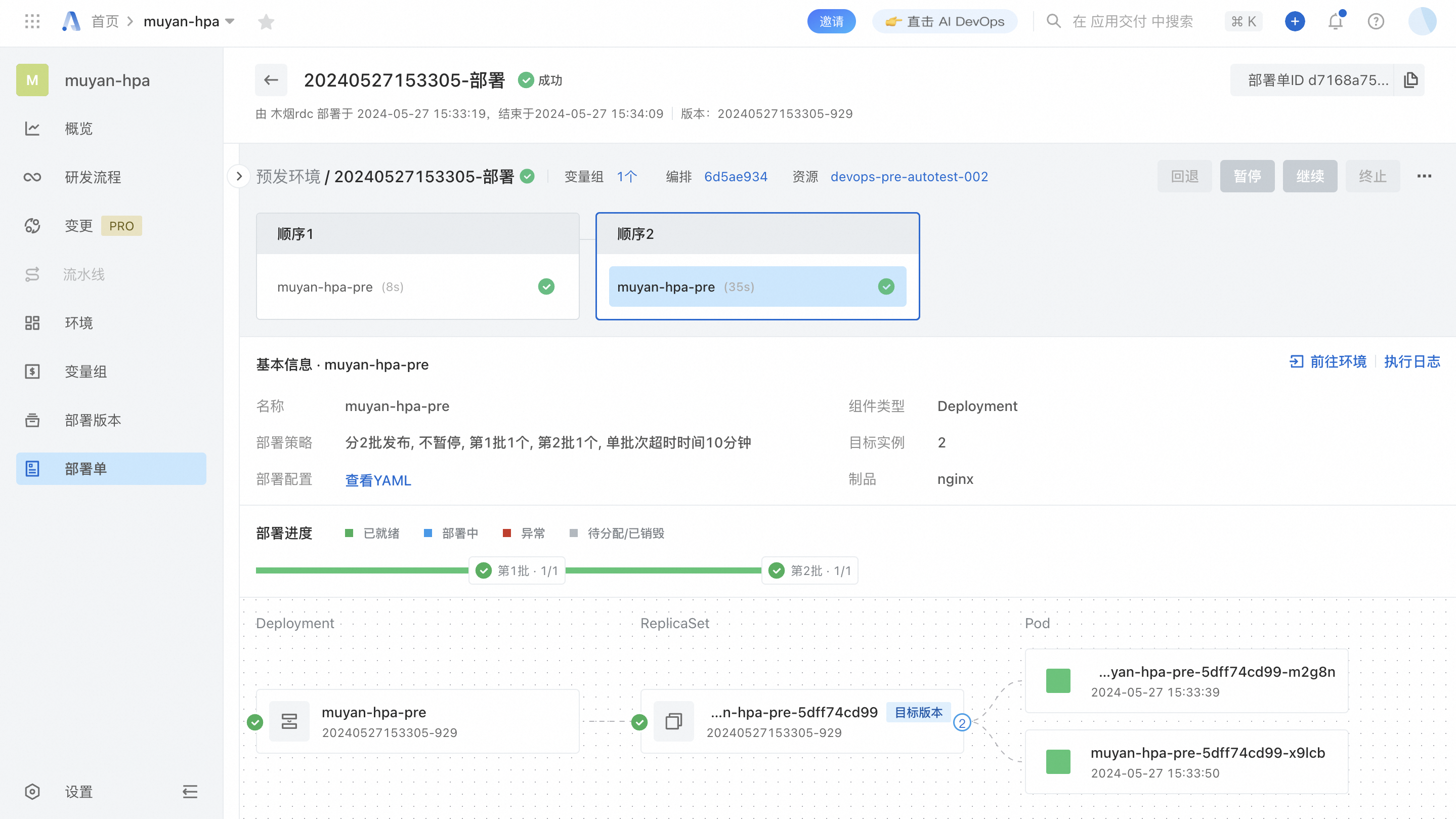Click the 首页 breadcrumb
The image size is (1456, 819).
pyautogui.click(x=105, y=21)
